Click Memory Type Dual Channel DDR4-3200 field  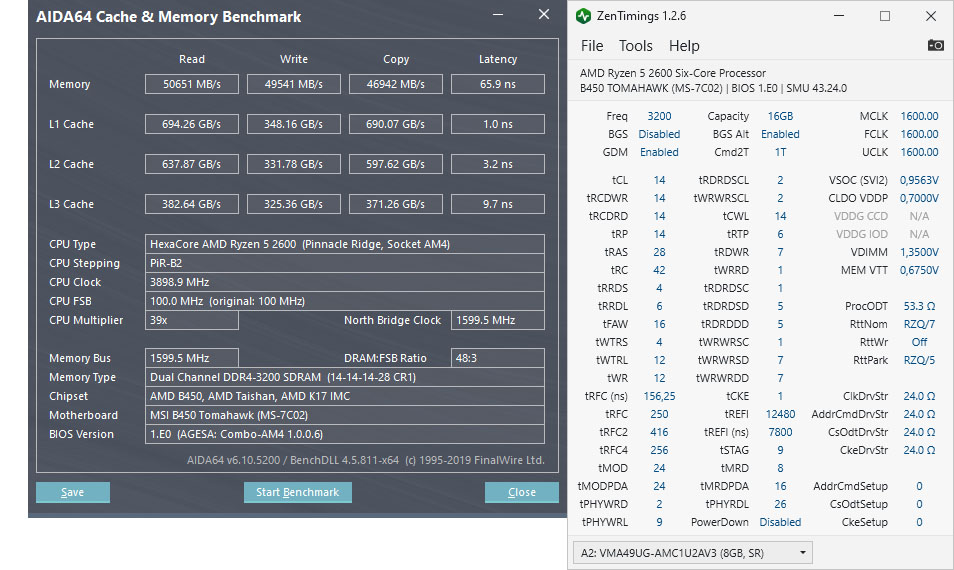[x=345, y=377]
